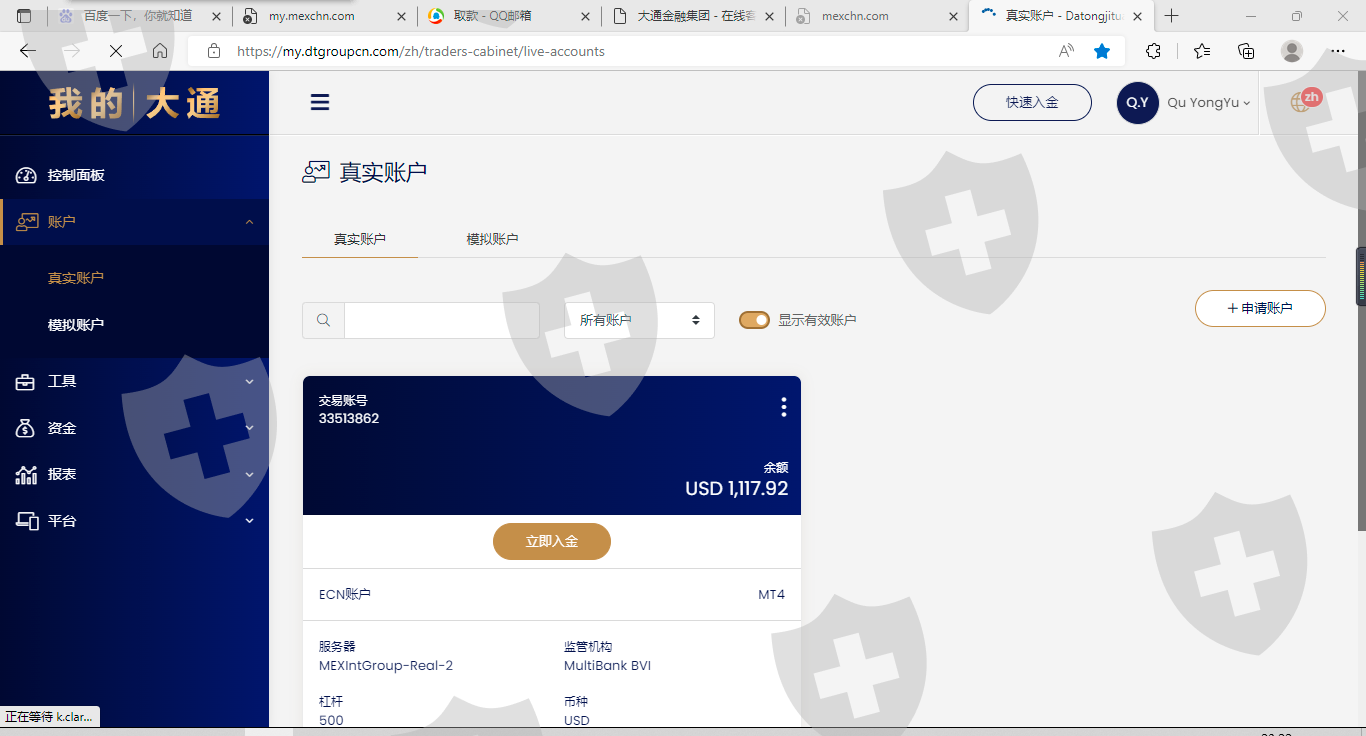Image resolution: width=1366 pixels, height=736 pixels.
Task: Open the browser favorites list icon
Action: click(x=1202, y=51)
